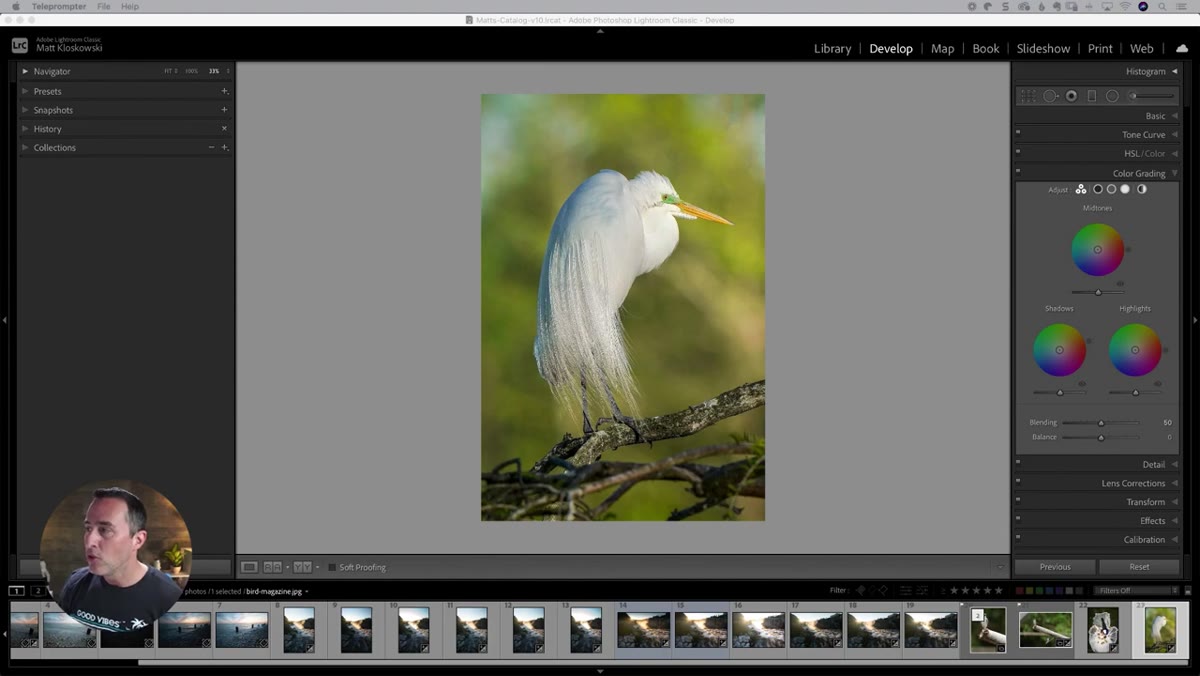Toggle the Transform panel switch
1200x676 pixels.
1018,500
